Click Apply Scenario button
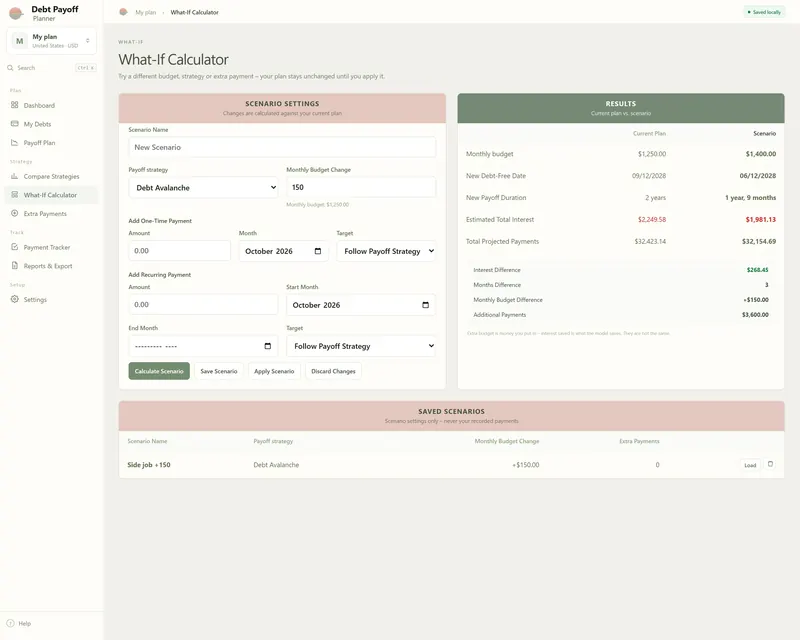Image resolution: width=800 pixels, height=640 pixels. click(274, 371)
